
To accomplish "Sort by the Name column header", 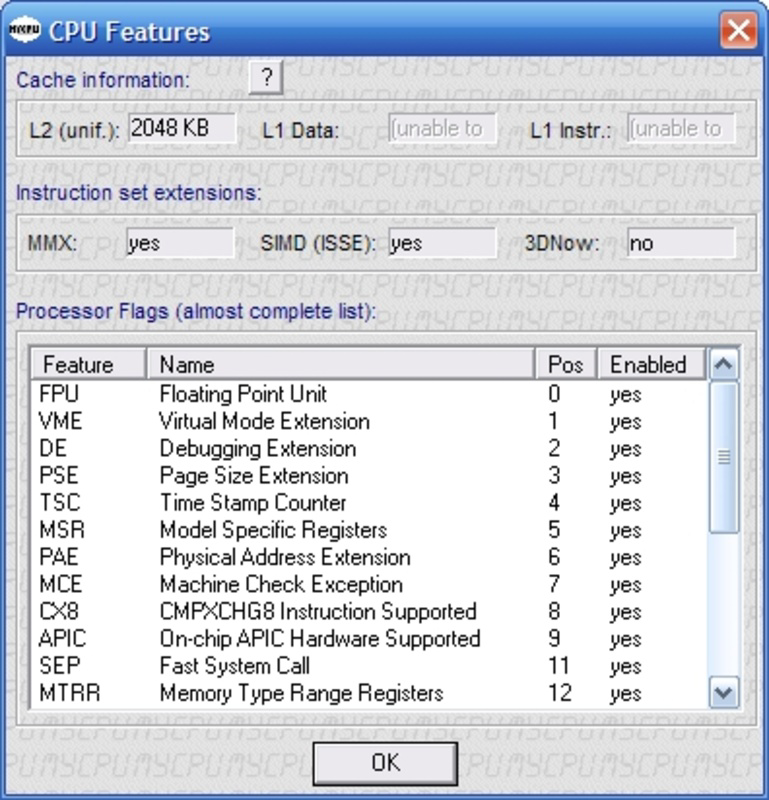I will click(341, 364).
